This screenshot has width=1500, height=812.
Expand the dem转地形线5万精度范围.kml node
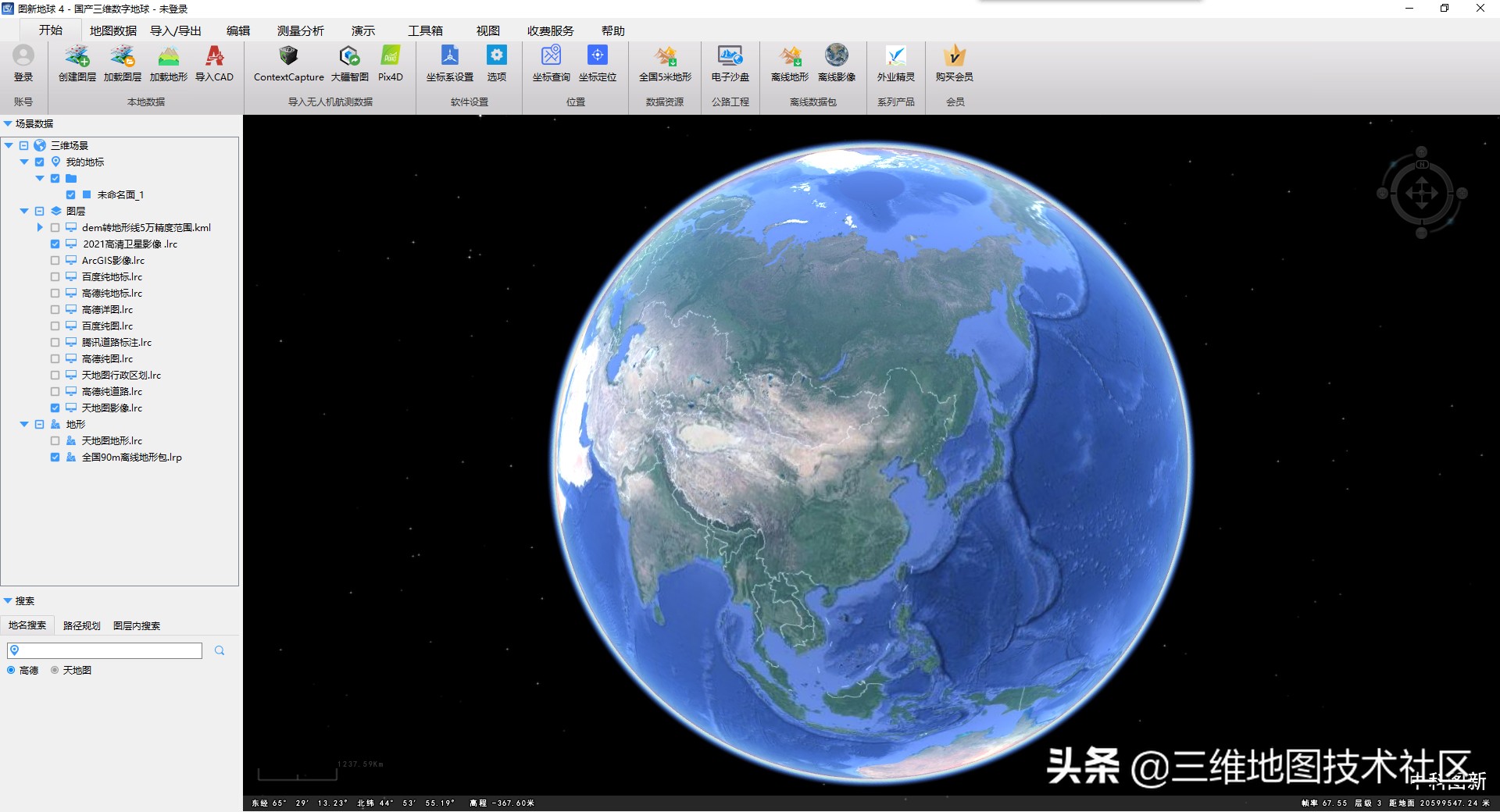point(39,227)
